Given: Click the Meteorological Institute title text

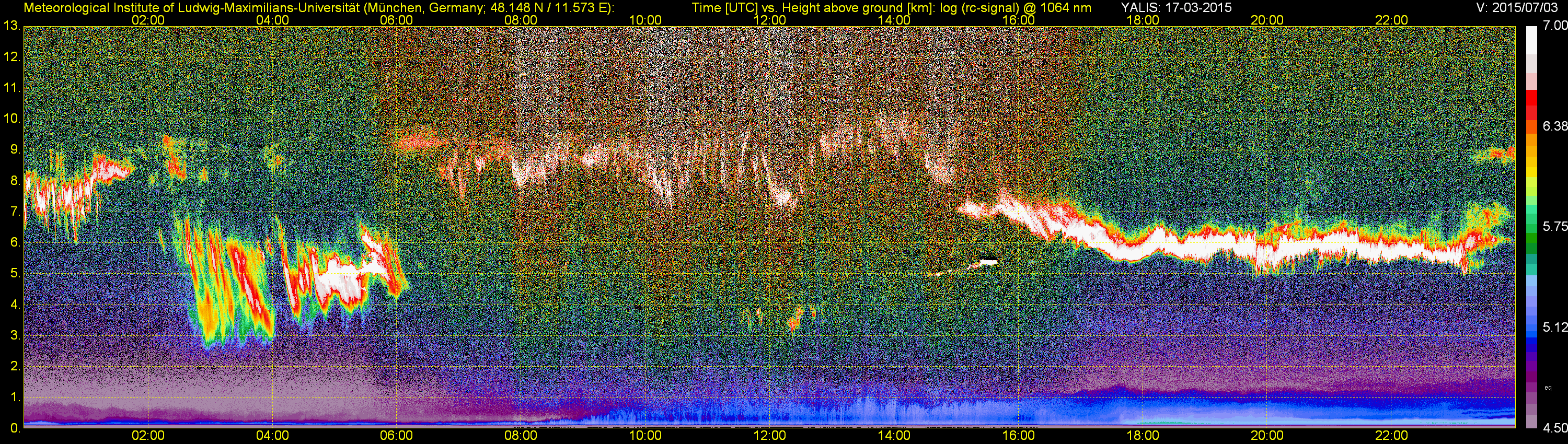Looking at the screenshot, I should tap(318, 8).
